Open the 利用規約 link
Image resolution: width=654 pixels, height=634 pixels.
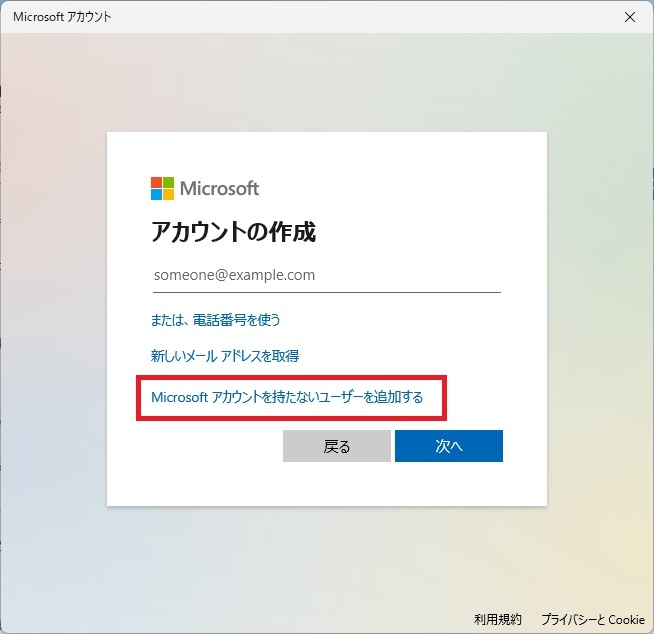click(x=498, y=619)
